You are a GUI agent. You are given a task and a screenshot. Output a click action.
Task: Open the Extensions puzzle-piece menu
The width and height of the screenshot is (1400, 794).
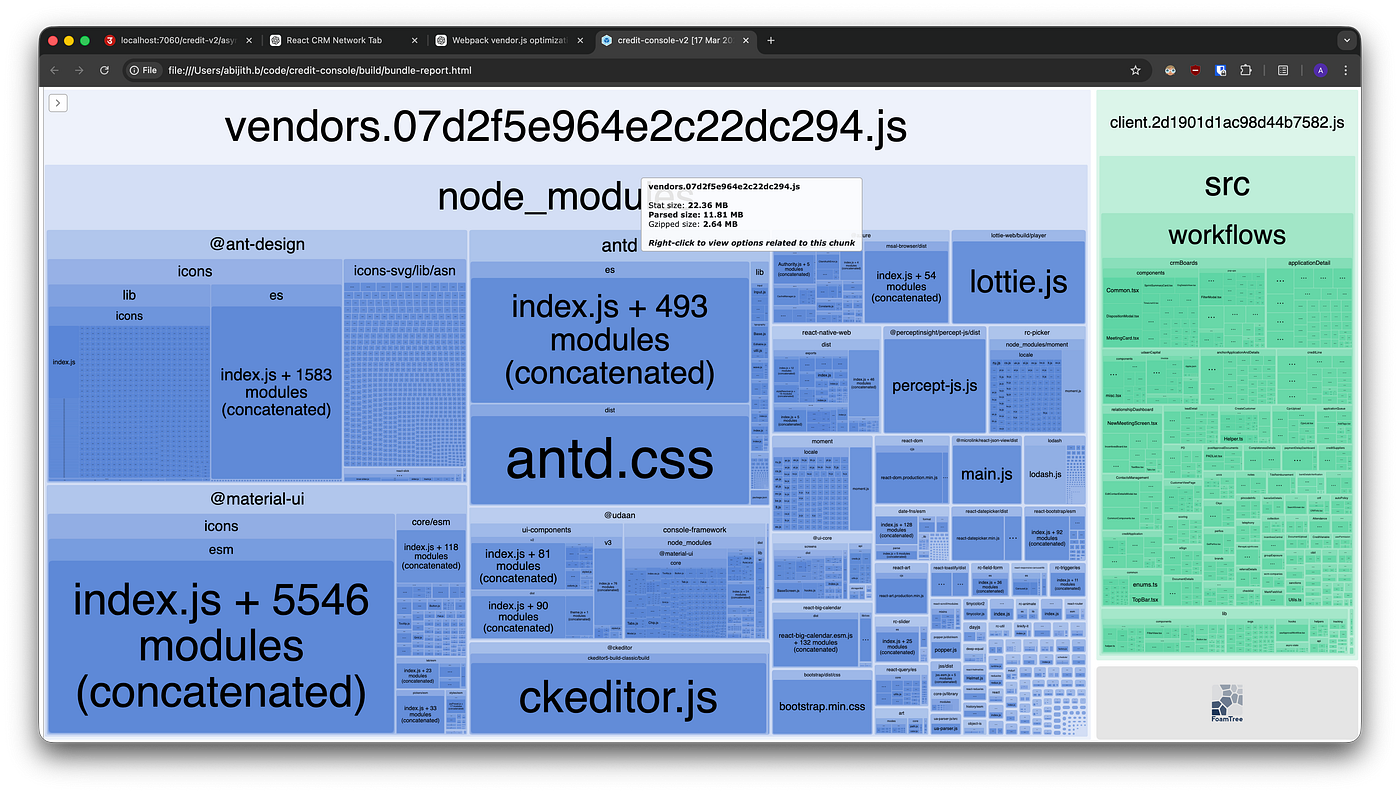click(x=1246, y=70)
